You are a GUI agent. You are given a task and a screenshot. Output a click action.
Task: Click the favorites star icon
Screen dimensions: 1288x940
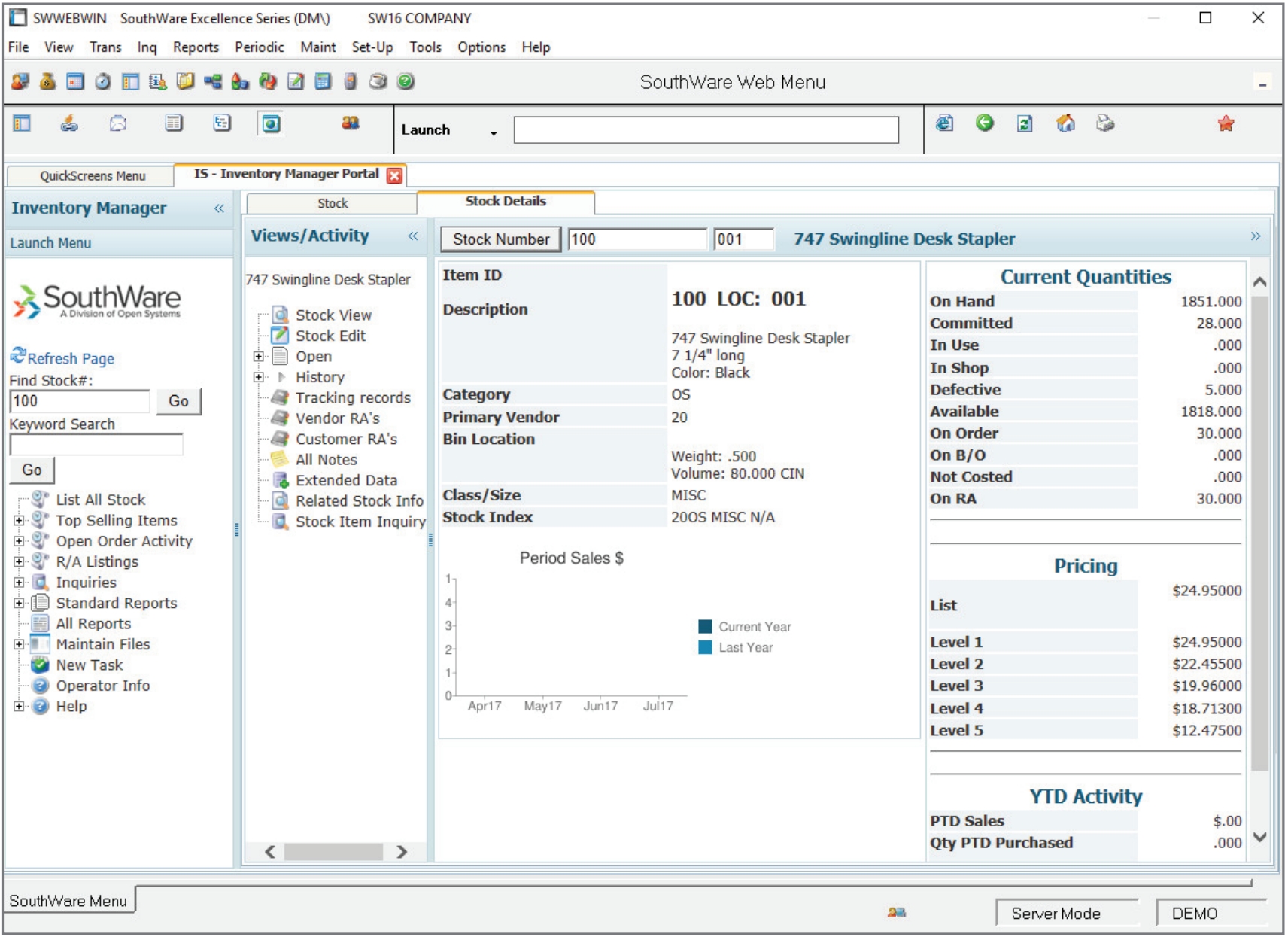click(1226, 126)
